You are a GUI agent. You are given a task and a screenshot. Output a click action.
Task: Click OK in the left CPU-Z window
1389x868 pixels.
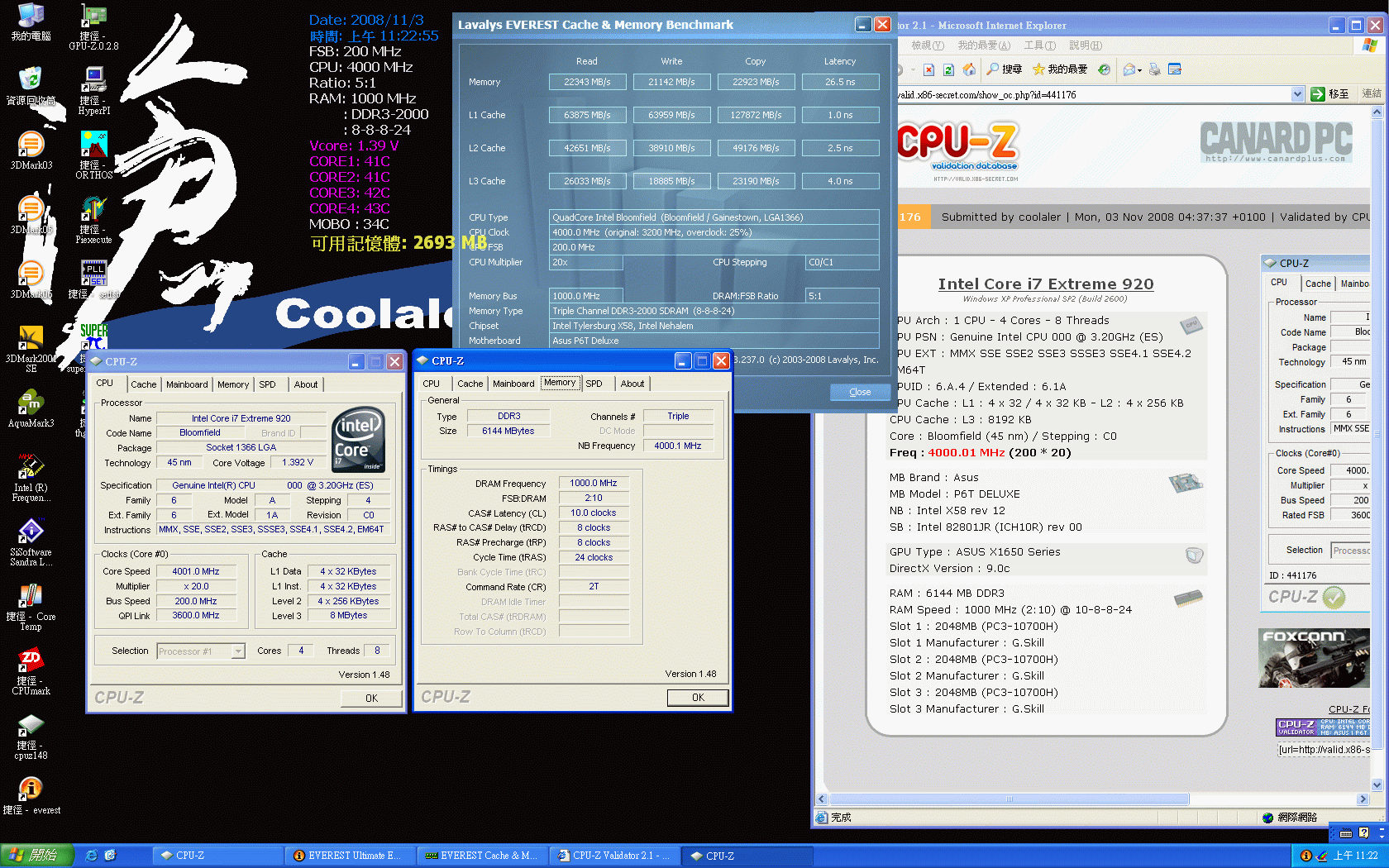[371, 699]
